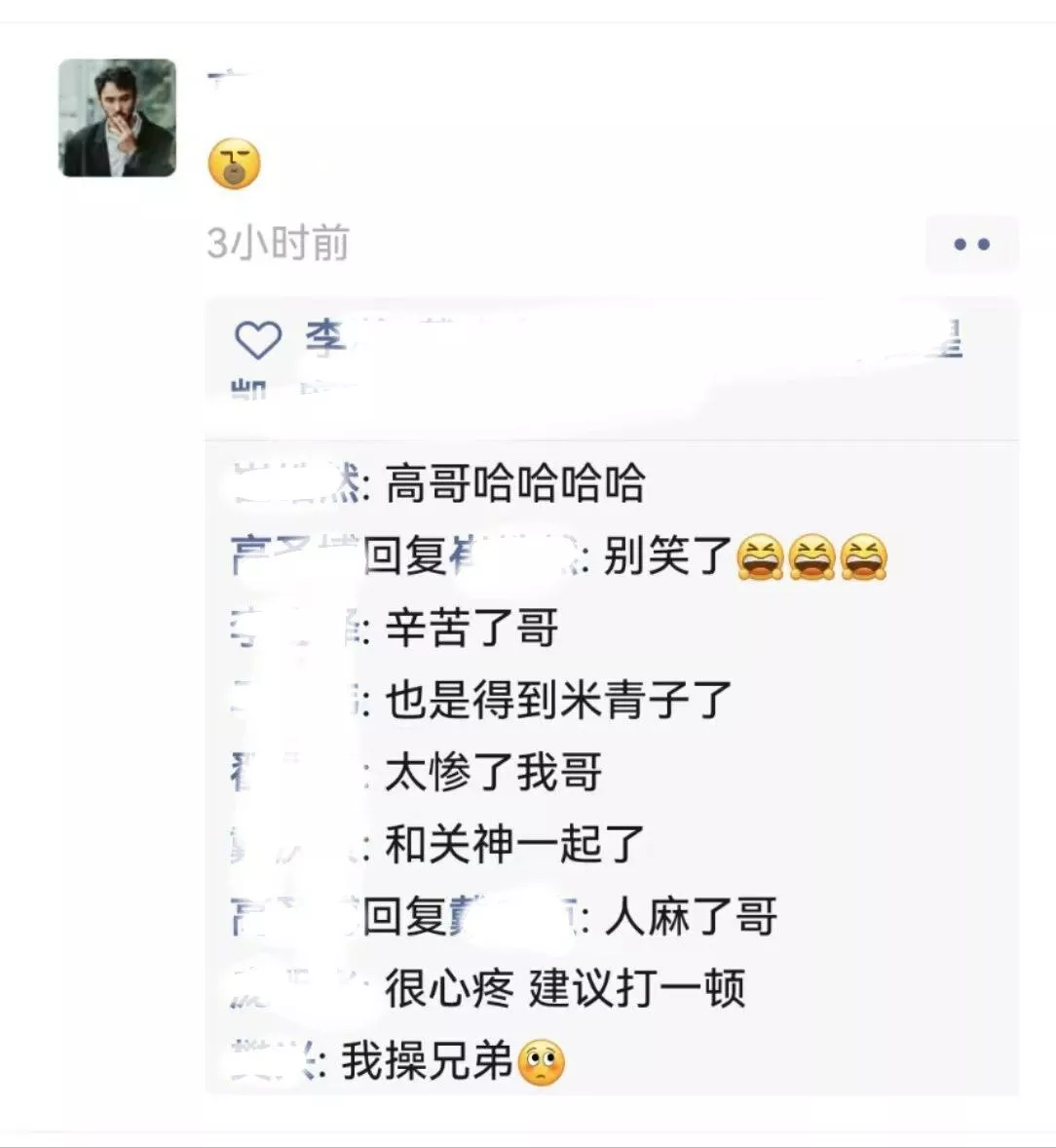Viewport: 1056px width, 1148px height.
Task: Tap the two-dot more options button
Action: point(972,245)
